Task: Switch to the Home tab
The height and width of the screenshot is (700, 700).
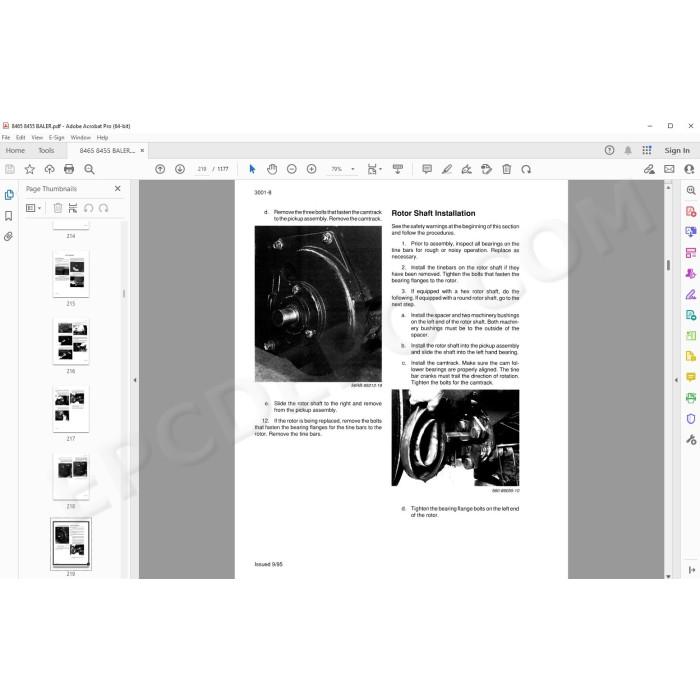Action: pyautogui.click(x=15, y=150)
